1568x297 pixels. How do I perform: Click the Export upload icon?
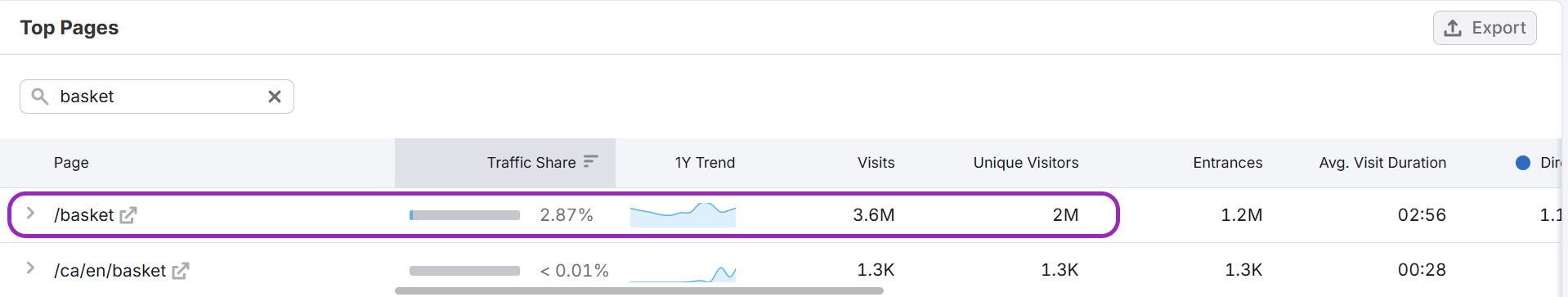(x=1453, y=28)
